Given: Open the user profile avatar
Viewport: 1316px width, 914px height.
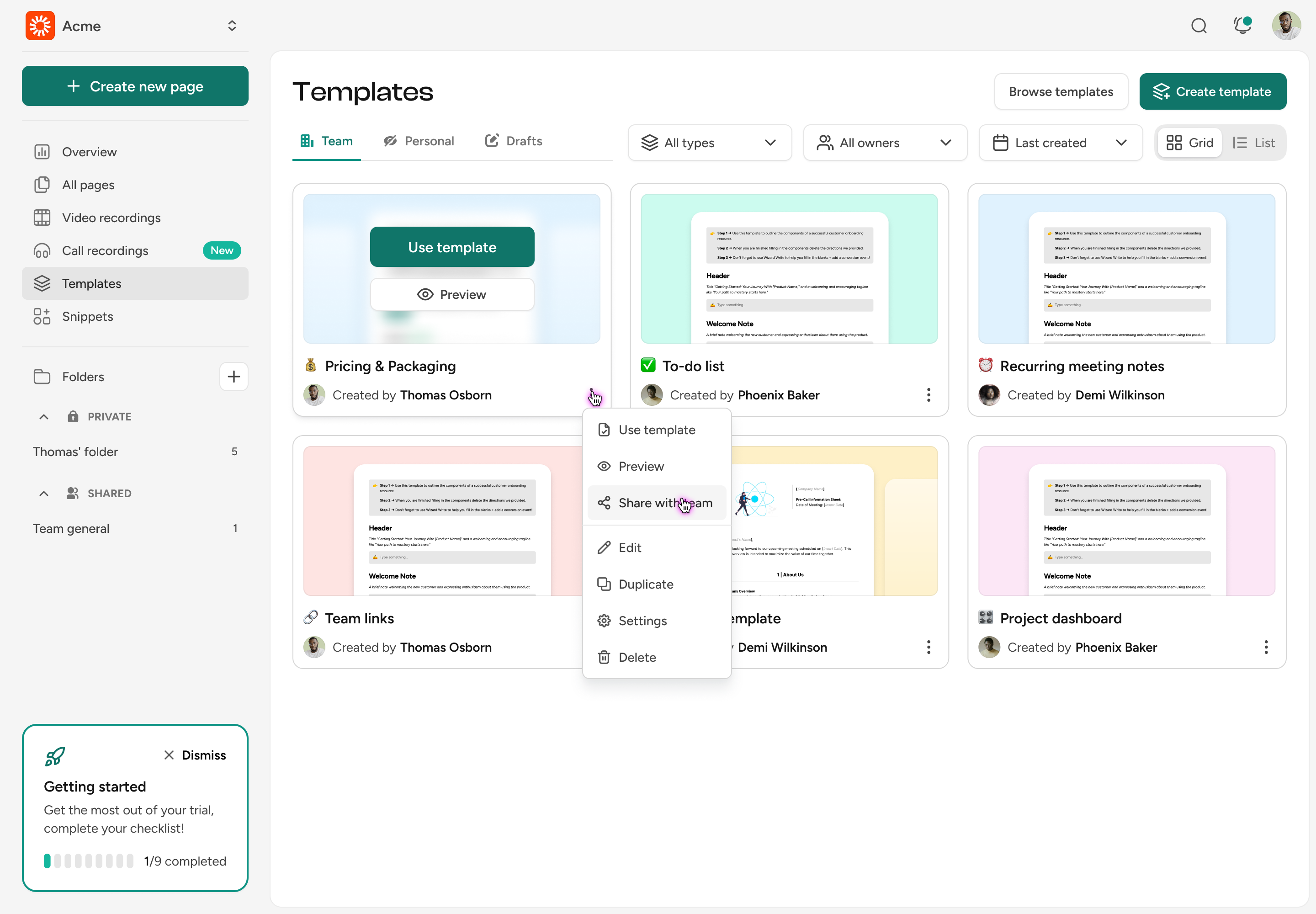Looking at the screenshot, I should click(x=1286, y=26).
